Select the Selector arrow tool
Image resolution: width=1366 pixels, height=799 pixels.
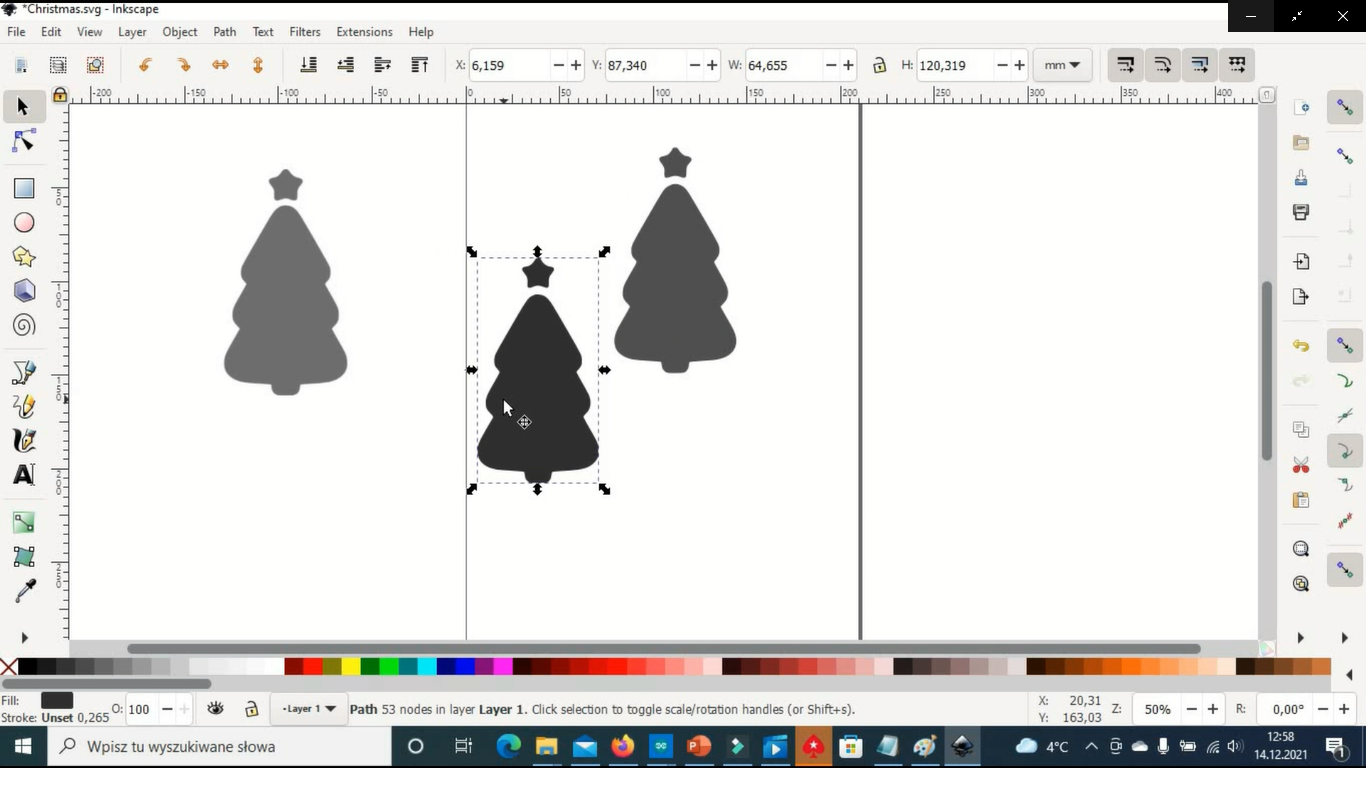click(23, 107)
